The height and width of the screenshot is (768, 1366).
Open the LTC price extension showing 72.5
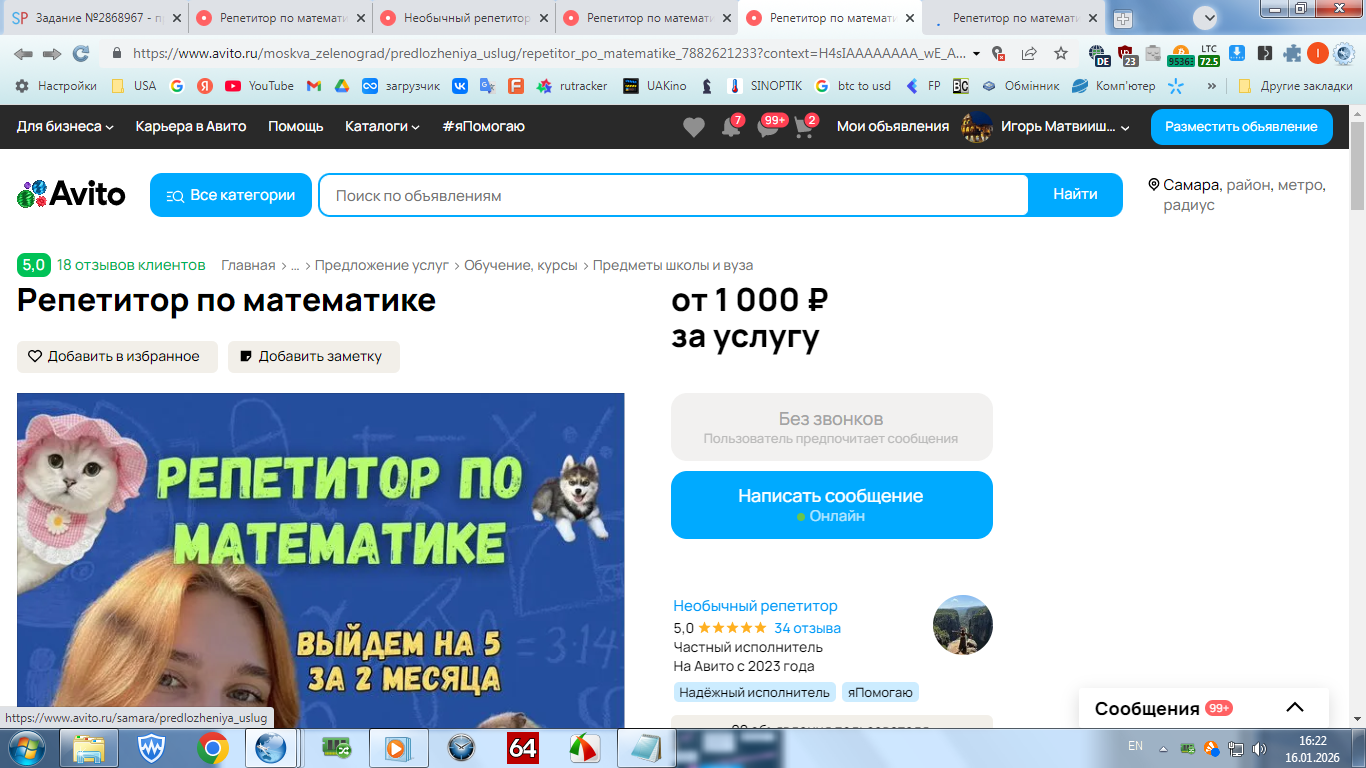1209,55
